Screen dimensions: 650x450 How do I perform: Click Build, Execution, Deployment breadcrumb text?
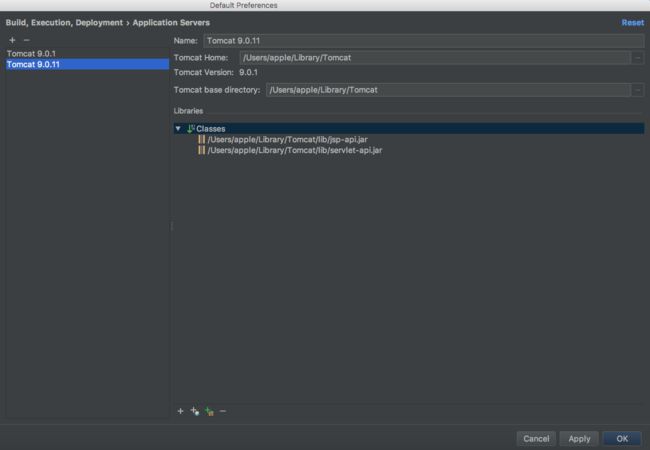coord(64,23)
